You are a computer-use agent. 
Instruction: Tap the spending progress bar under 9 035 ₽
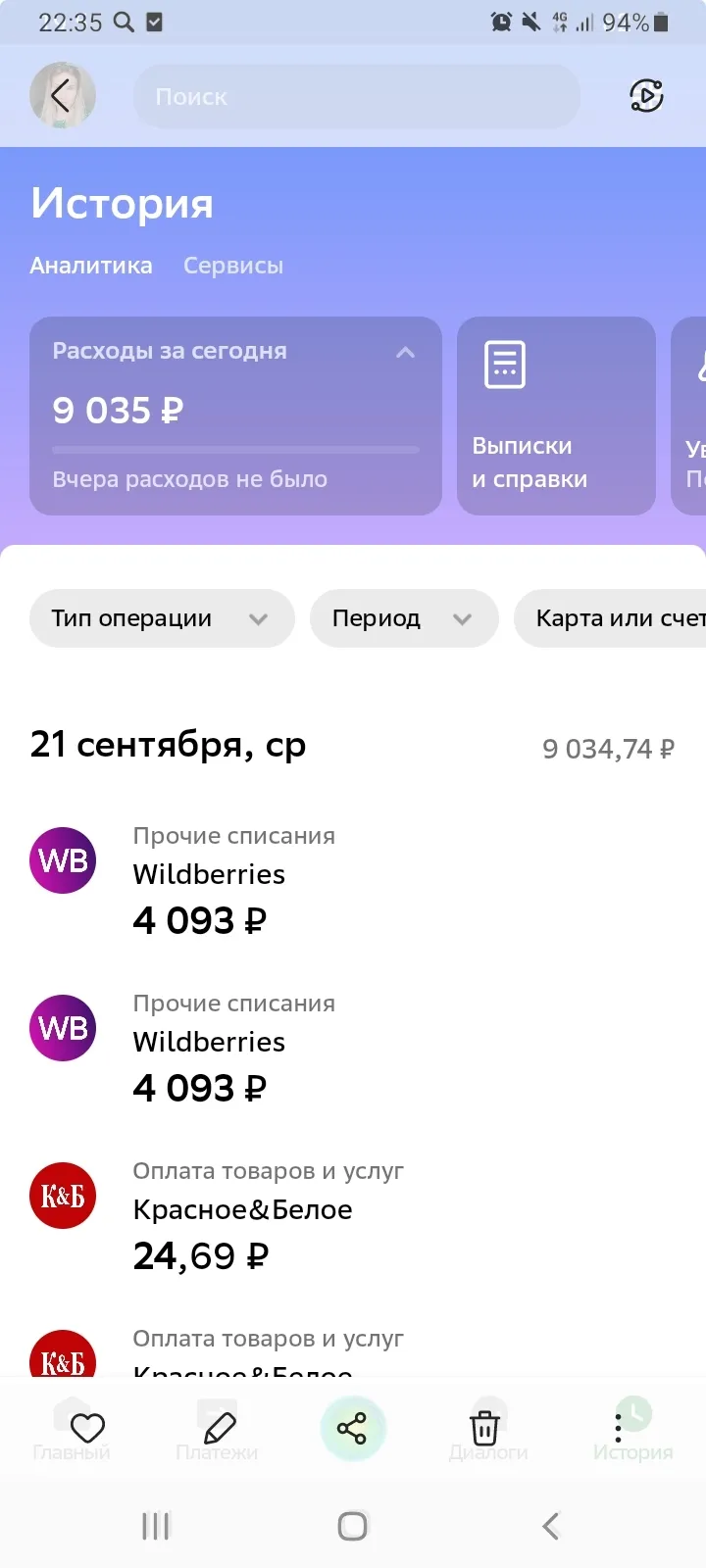tap(235, 450)
